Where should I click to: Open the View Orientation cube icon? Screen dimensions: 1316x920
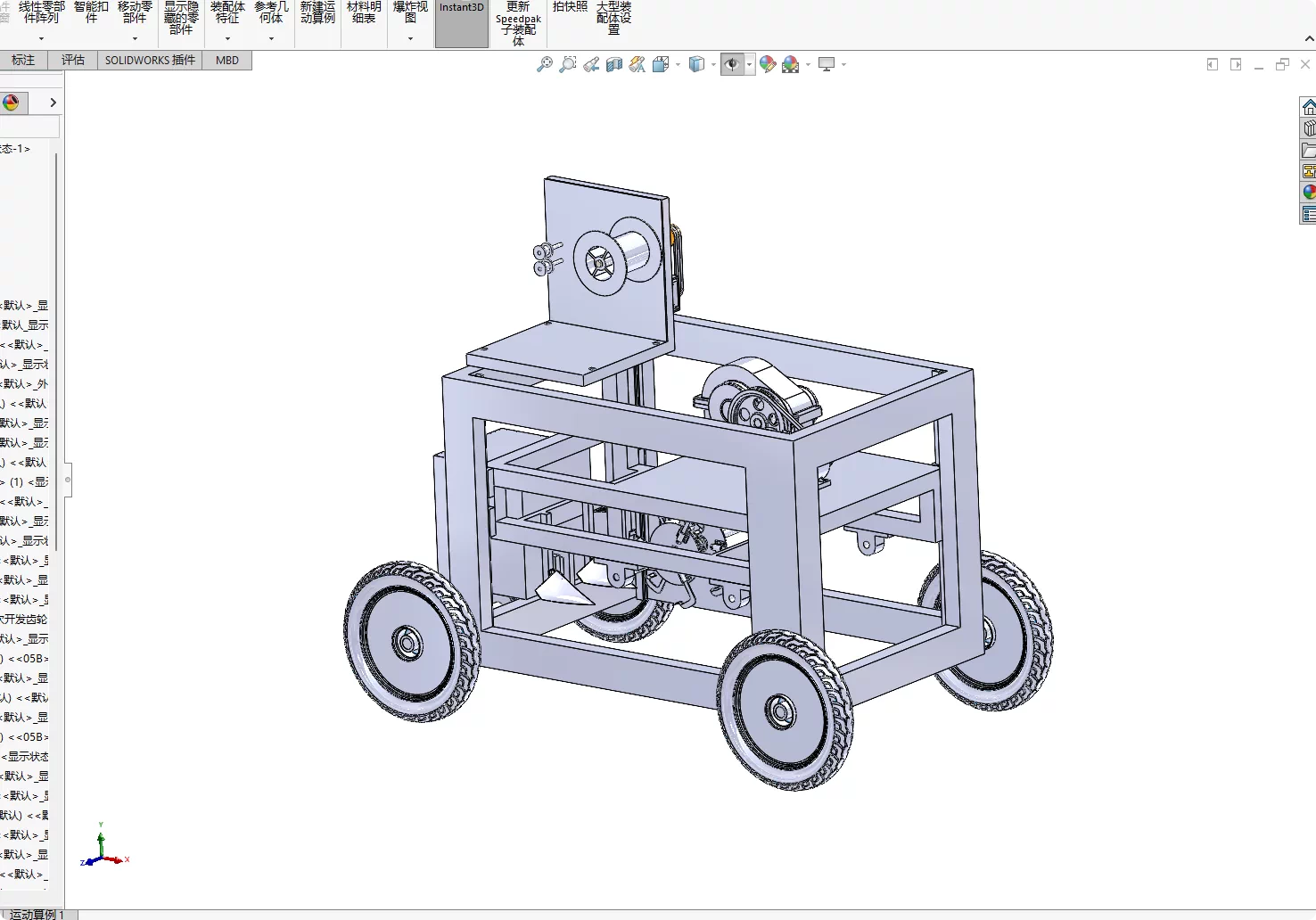[661, 64]
